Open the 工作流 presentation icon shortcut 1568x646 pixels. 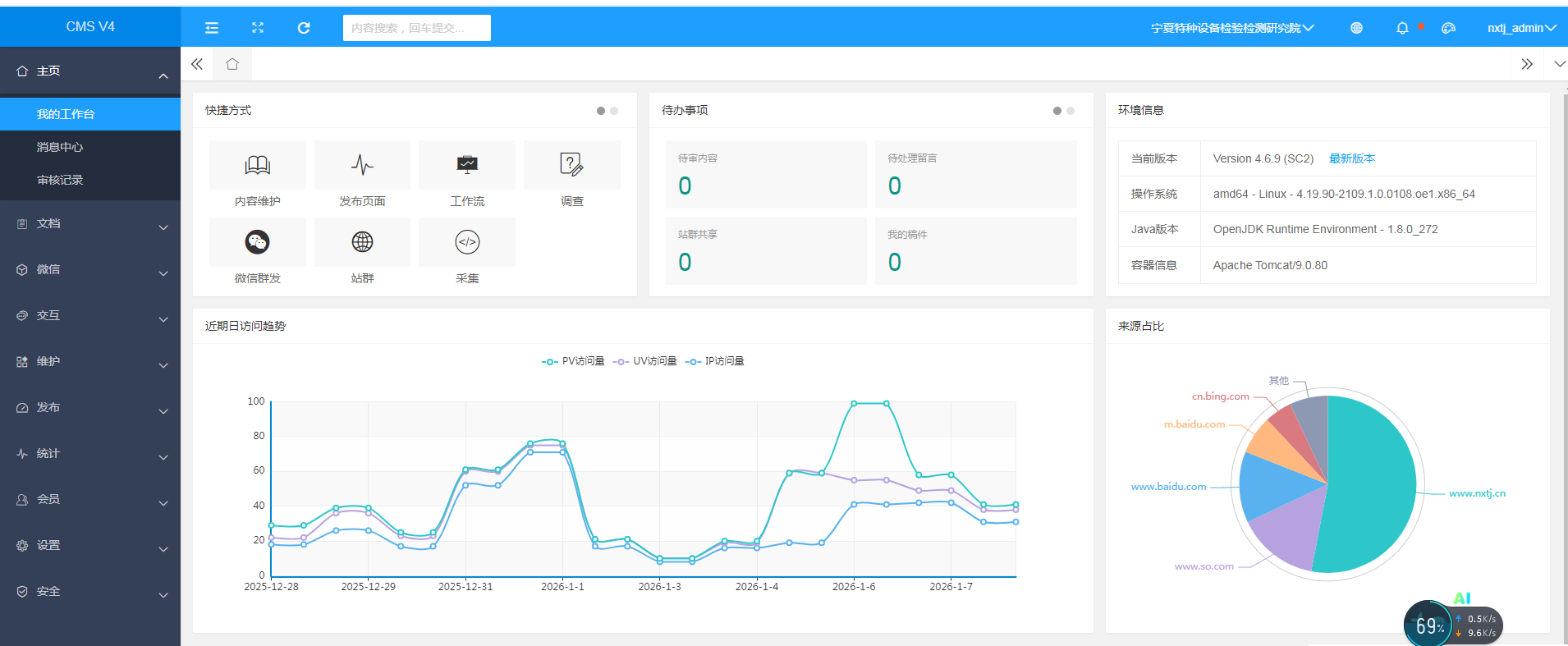(467, 165)
